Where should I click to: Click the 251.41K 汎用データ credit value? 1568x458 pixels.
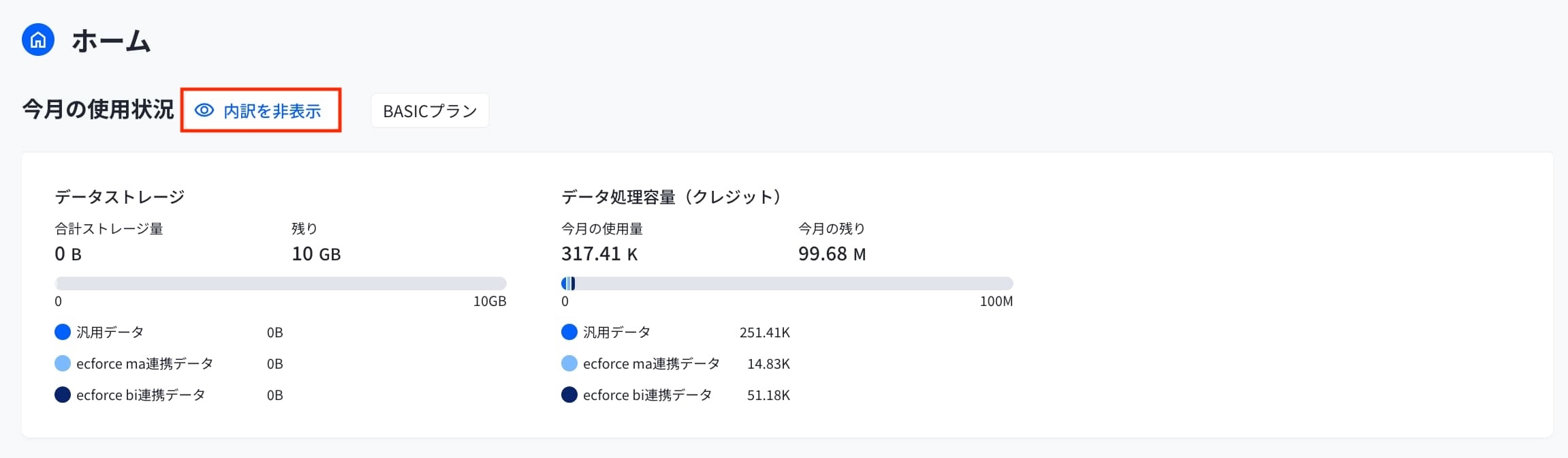(x=765, y=333)
